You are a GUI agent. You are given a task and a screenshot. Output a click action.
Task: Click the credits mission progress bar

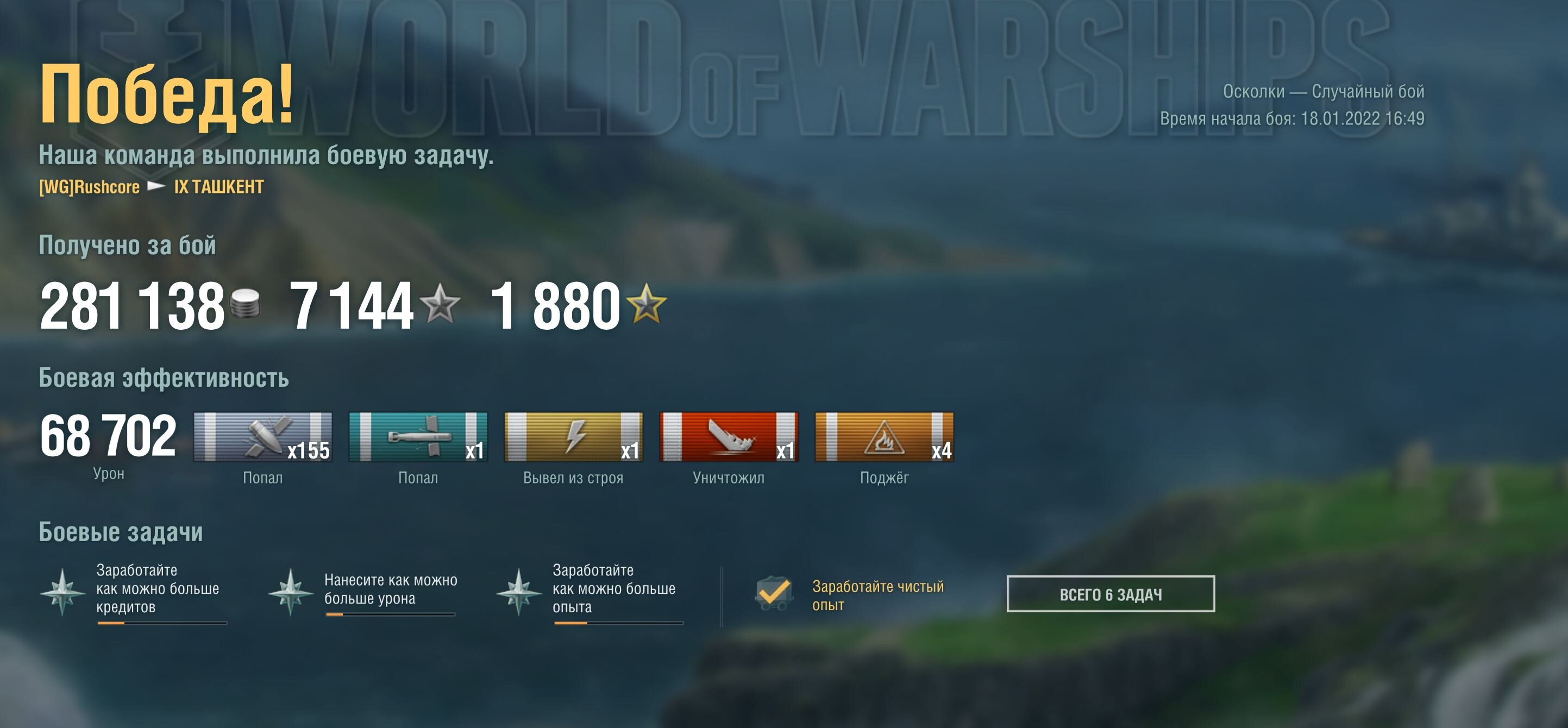tap(162, 623)
